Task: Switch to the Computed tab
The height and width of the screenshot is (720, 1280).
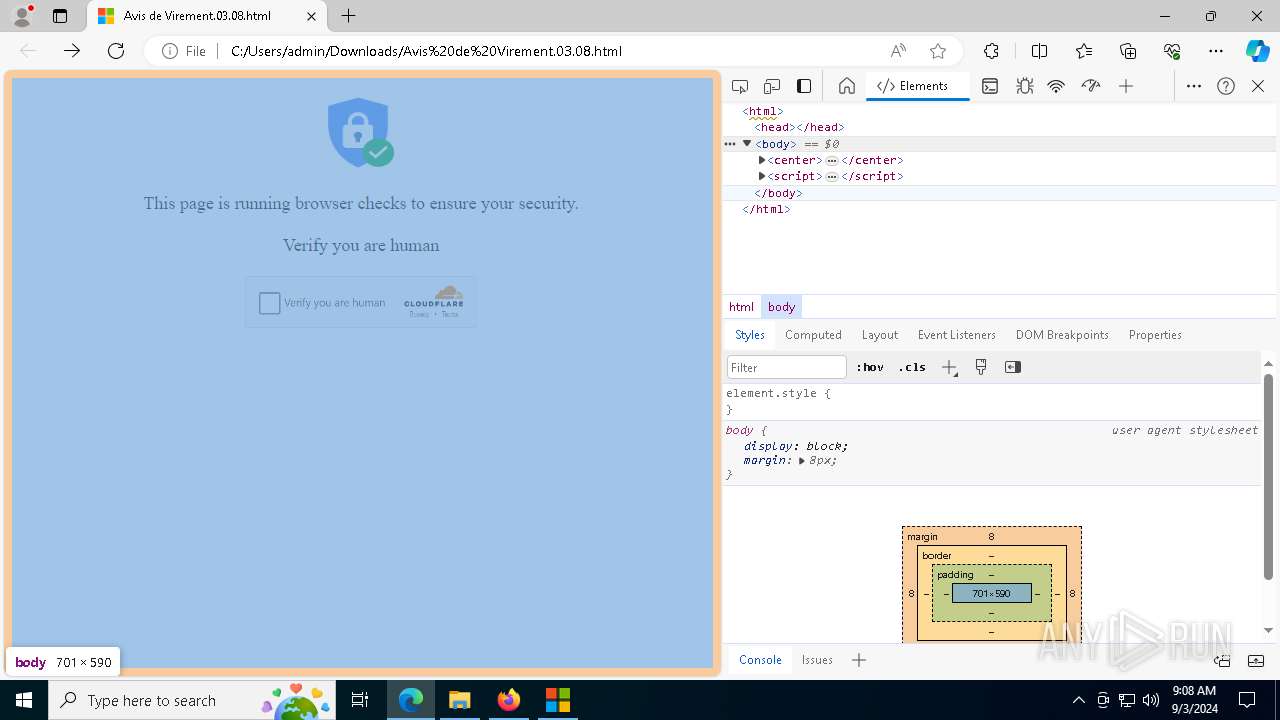Action: click(x=813, y=335)
